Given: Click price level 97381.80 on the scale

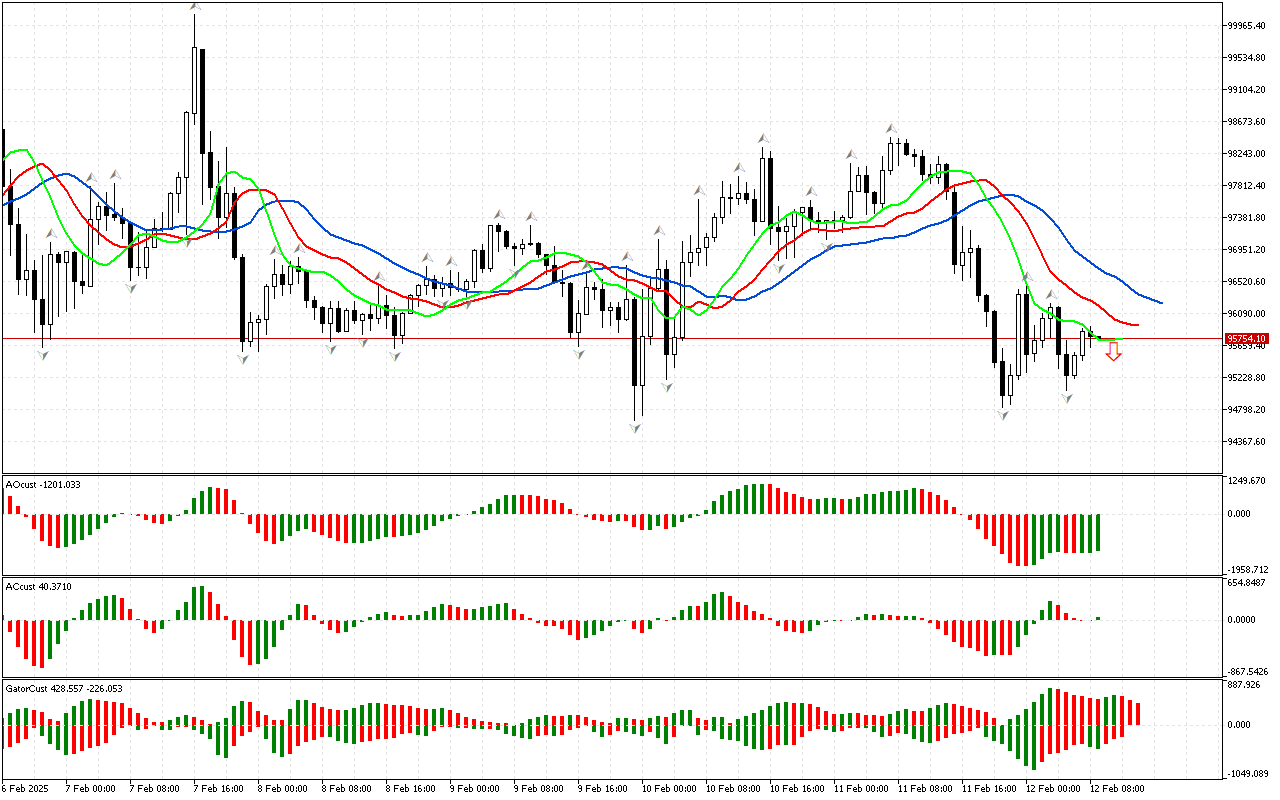Looking at the screenshot, I should coord(1248,218).
